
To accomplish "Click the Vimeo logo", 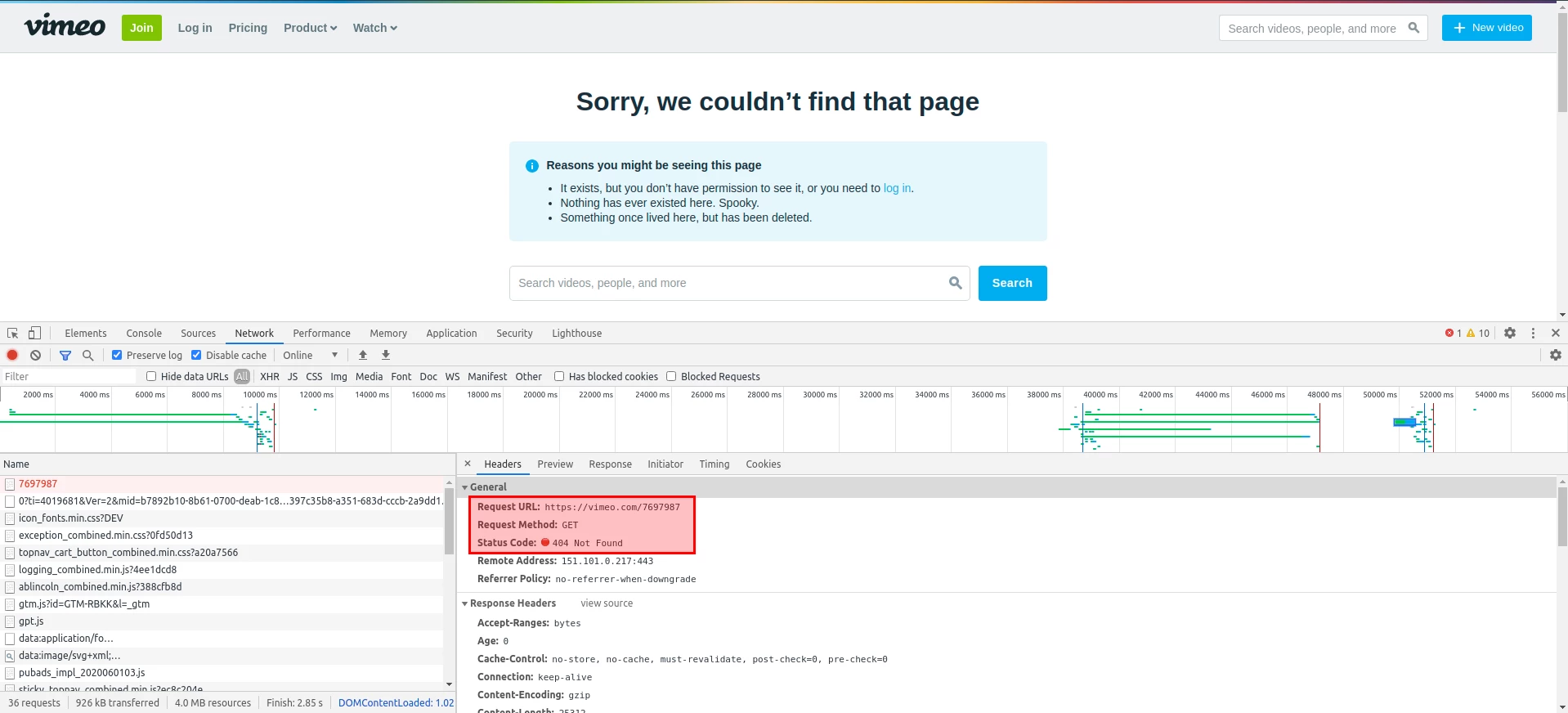I will coord(65,26).
